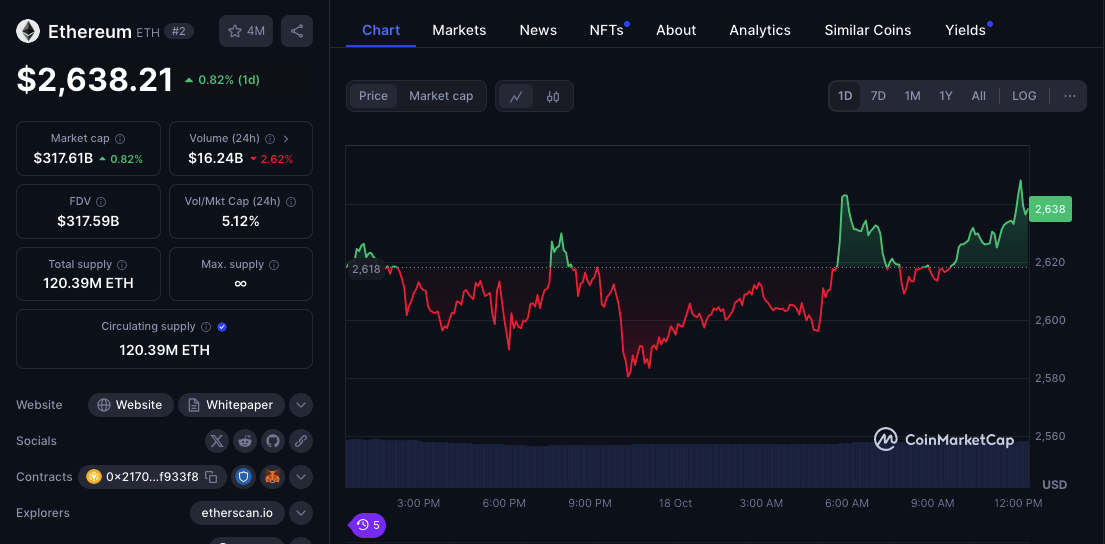Click info icon beside FDV
This screenshot has width=1105, height=544.
(101, 202)
